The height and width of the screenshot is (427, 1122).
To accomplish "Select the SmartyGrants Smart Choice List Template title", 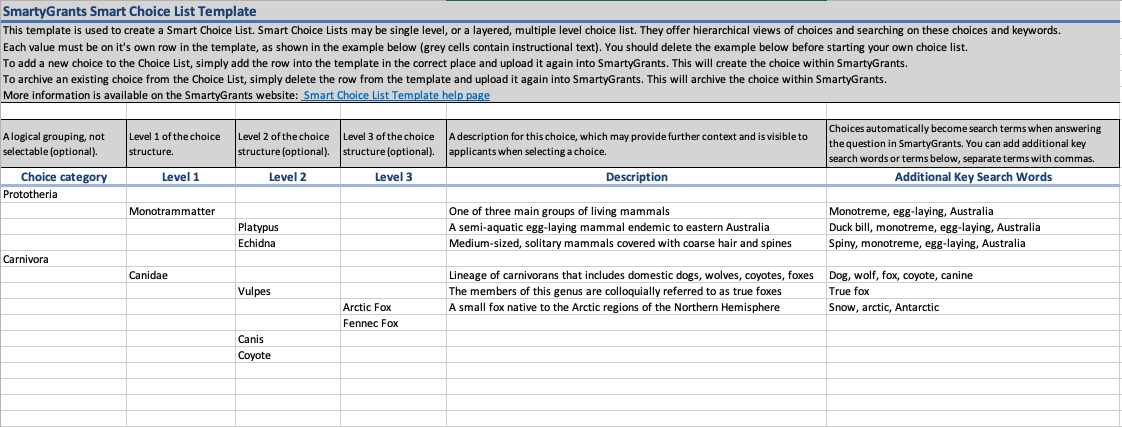I will pos(130,12).
